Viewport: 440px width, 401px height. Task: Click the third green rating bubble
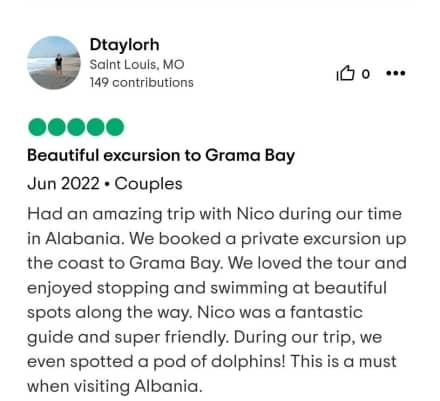point(76,127)
